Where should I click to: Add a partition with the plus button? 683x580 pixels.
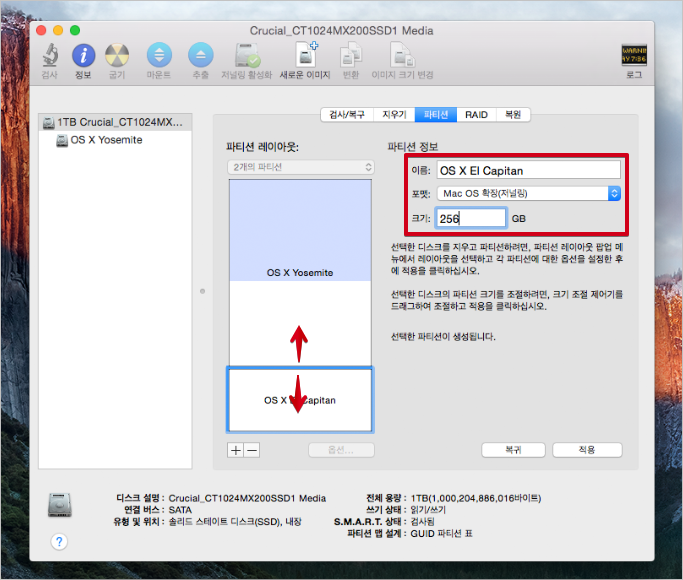pyautogui.click(x=236, y=450)
